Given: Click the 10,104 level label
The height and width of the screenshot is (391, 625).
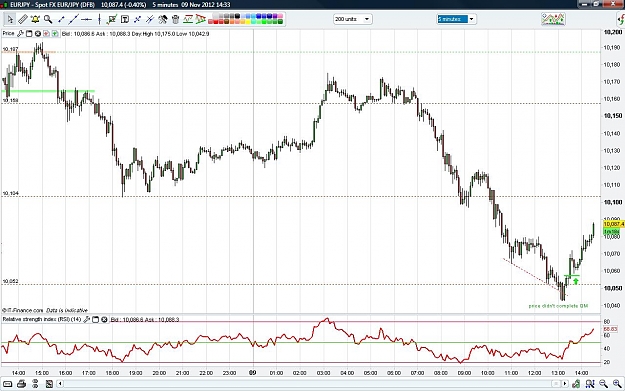Looking at the screenshot, I should [x=10, y=193].
